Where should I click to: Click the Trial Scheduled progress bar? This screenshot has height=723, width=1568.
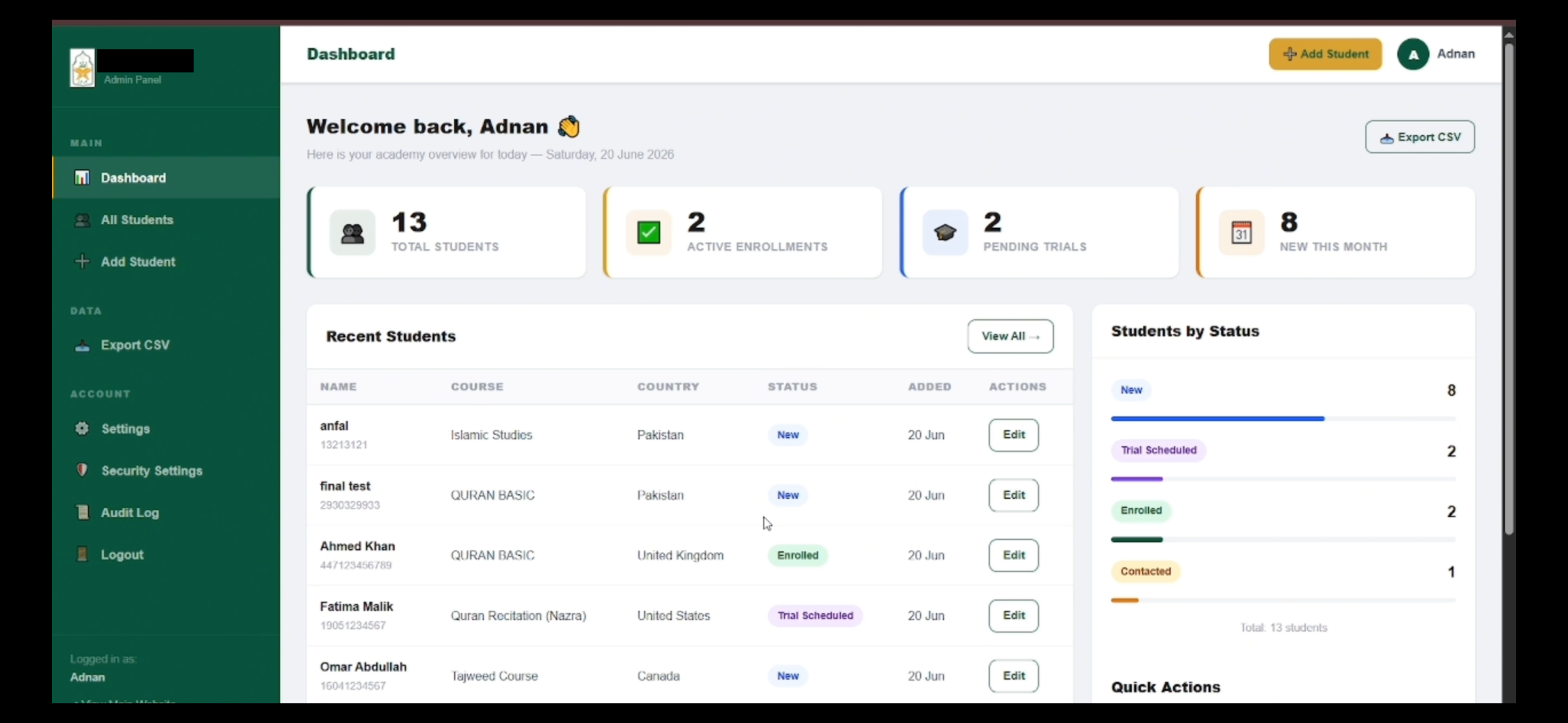point(1283,479)
